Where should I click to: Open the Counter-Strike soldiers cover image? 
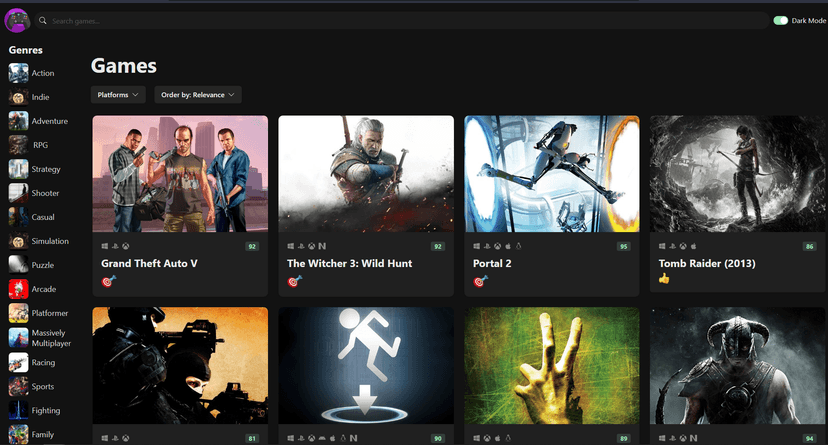pos(180,365)
